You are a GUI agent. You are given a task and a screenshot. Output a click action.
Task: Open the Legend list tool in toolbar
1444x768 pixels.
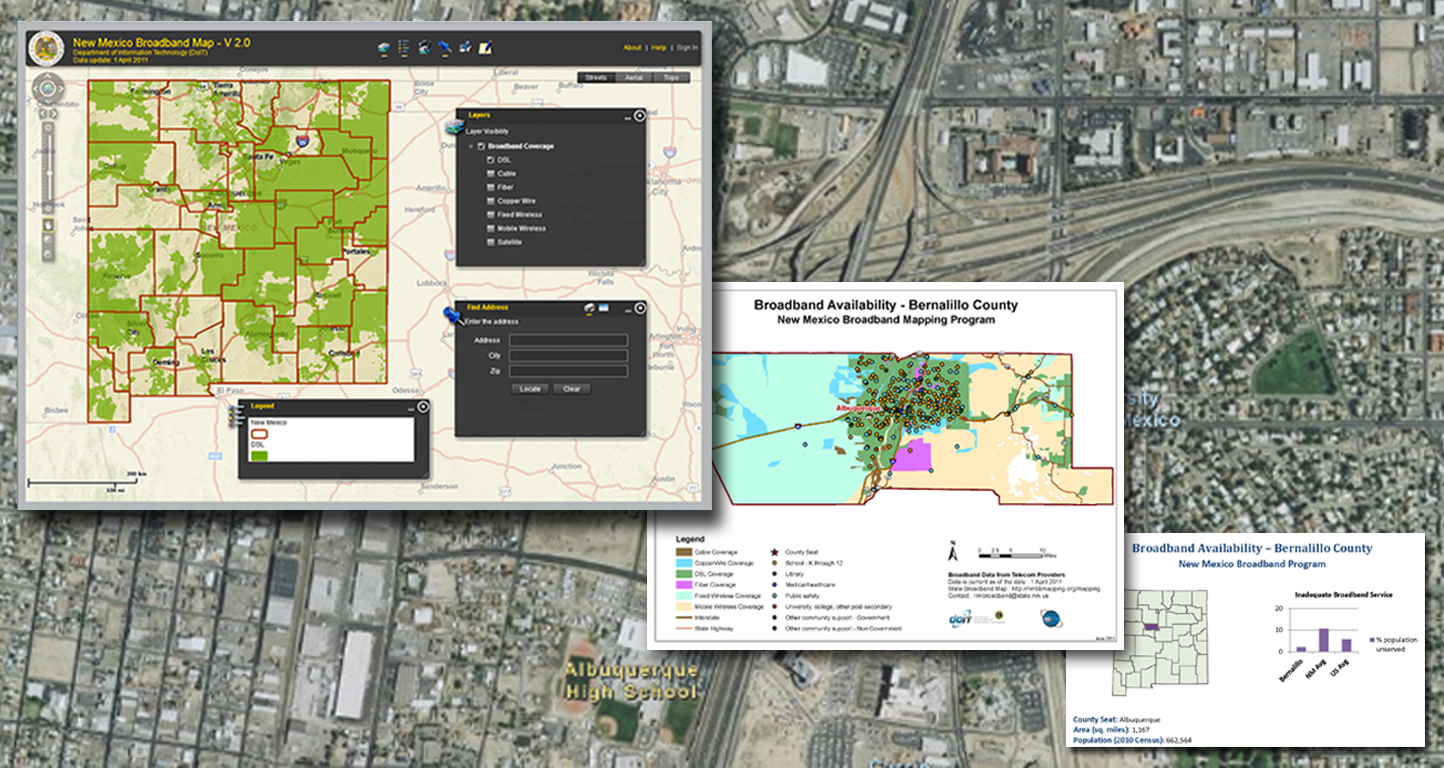point(404,48)
